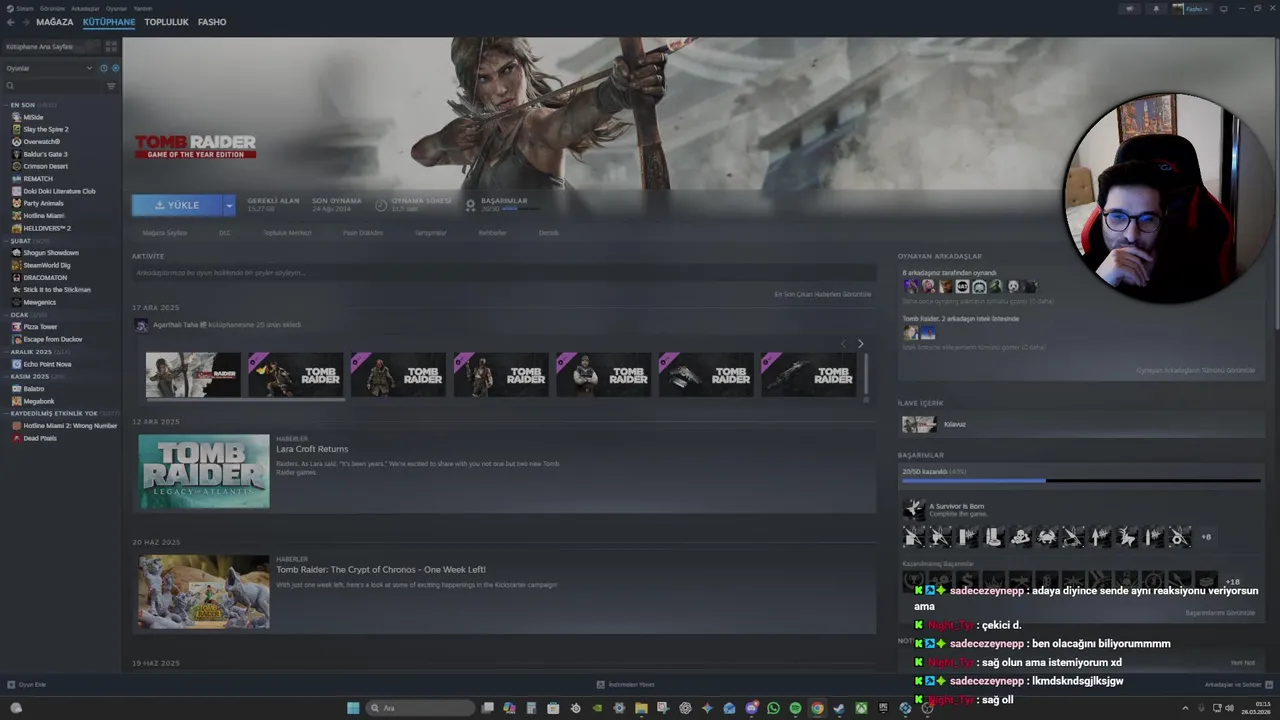The image size is (1280, 720).
Task: Click achievements progress bar in panel
Action: tap(1081, 481)
